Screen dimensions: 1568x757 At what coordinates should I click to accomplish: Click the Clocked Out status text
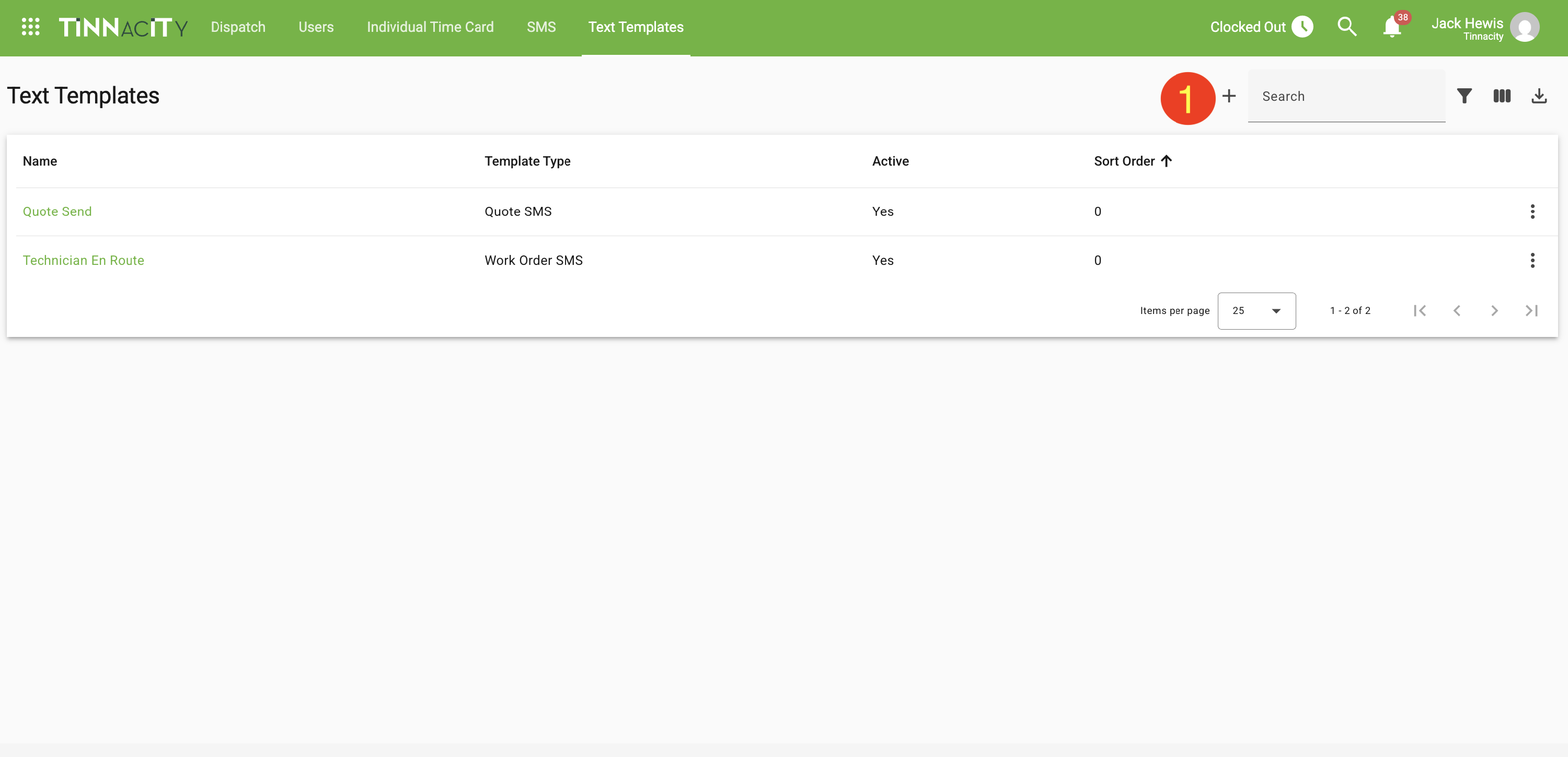coord(1247,27)
